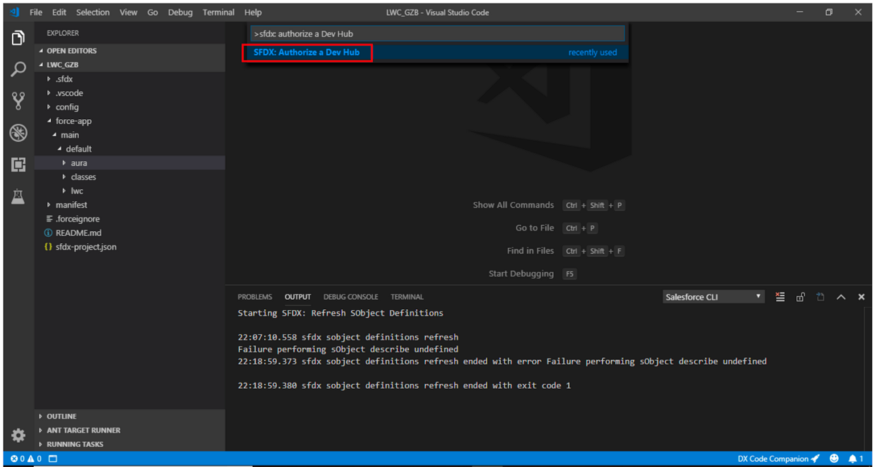Click the terminal window icon in status bar
The height and width of the screenshot is (467, 875).
pyautogui.click(x=52, y=459)
